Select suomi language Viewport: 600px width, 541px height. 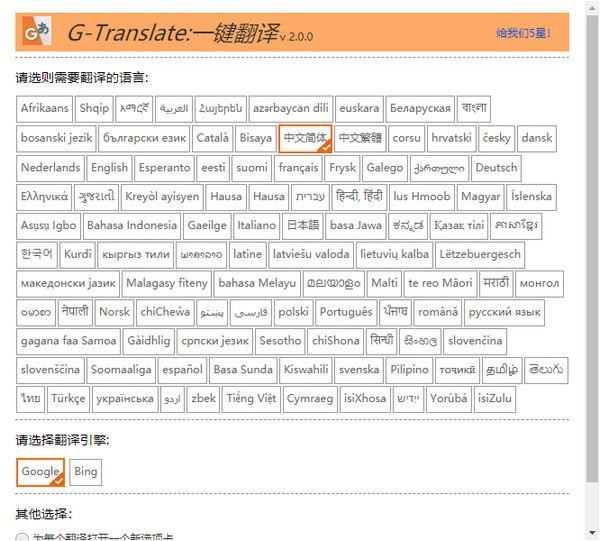pos(252,168)
